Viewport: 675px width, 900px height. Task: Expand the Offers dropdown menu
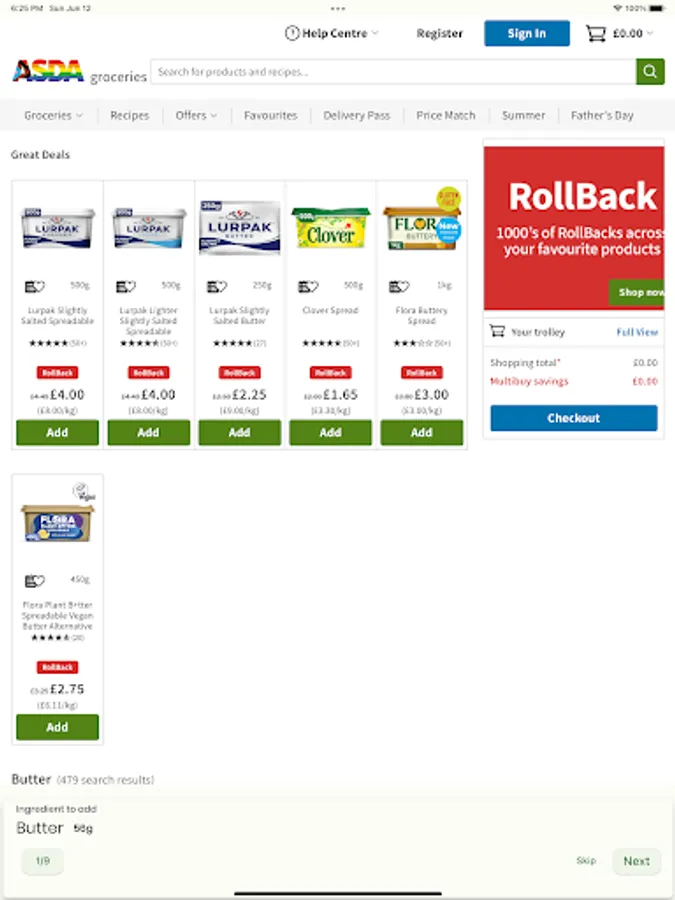tap(196, 115)
